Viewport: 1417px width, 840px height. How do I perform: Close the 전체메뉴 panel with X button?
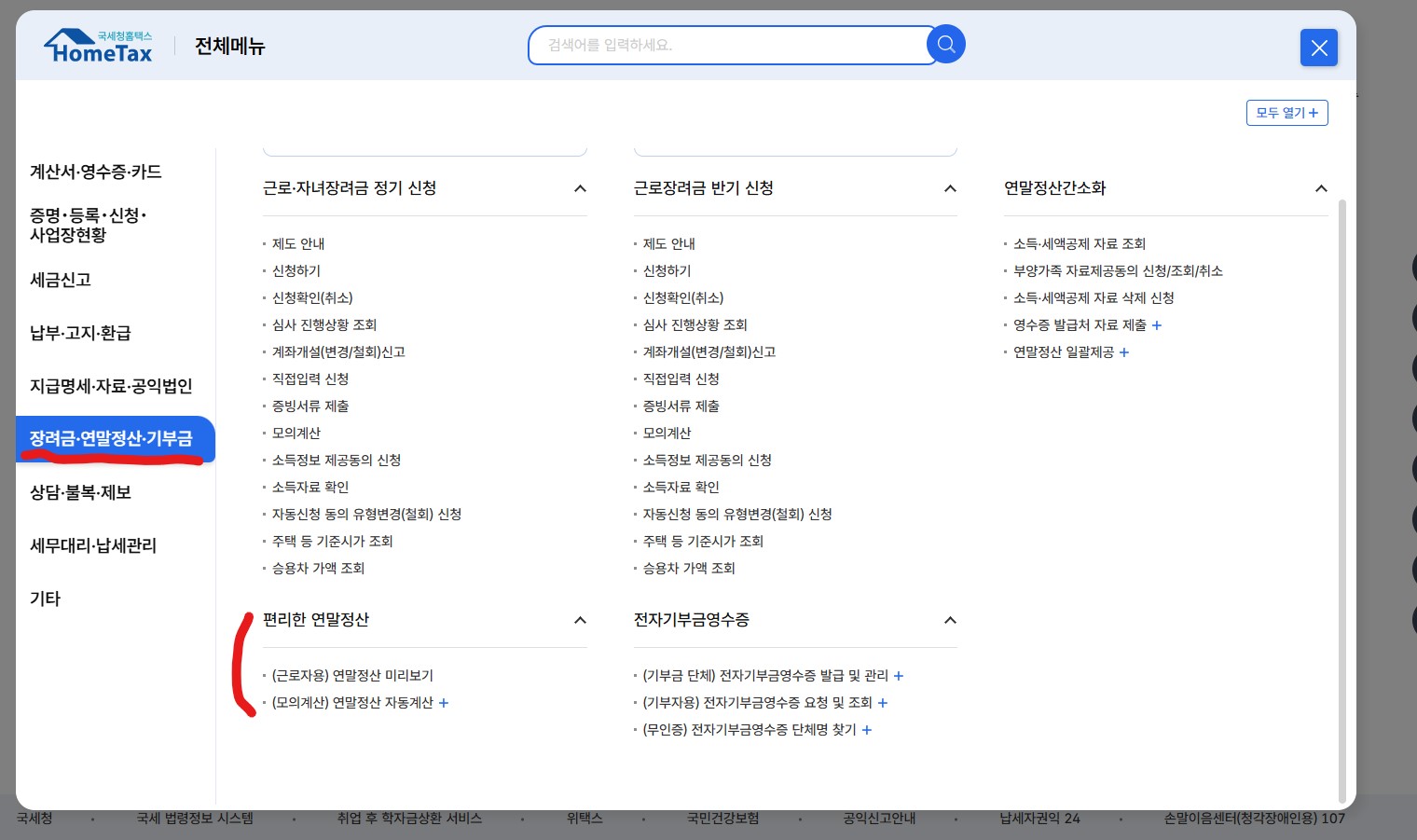1318,48
